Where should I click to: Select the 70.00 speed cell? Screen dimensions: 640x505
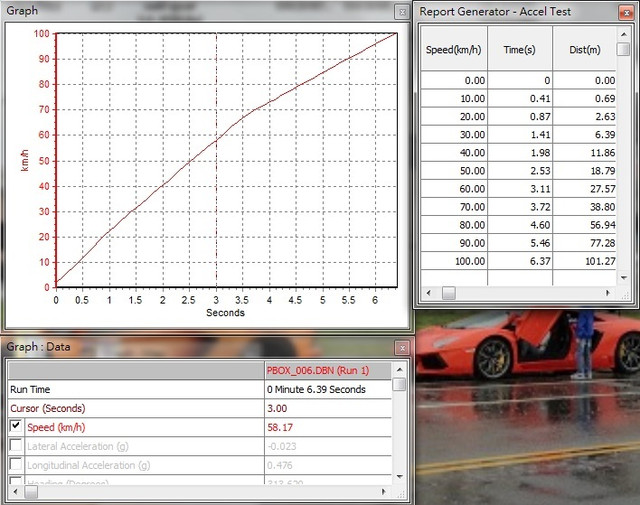tap(454, 207)
